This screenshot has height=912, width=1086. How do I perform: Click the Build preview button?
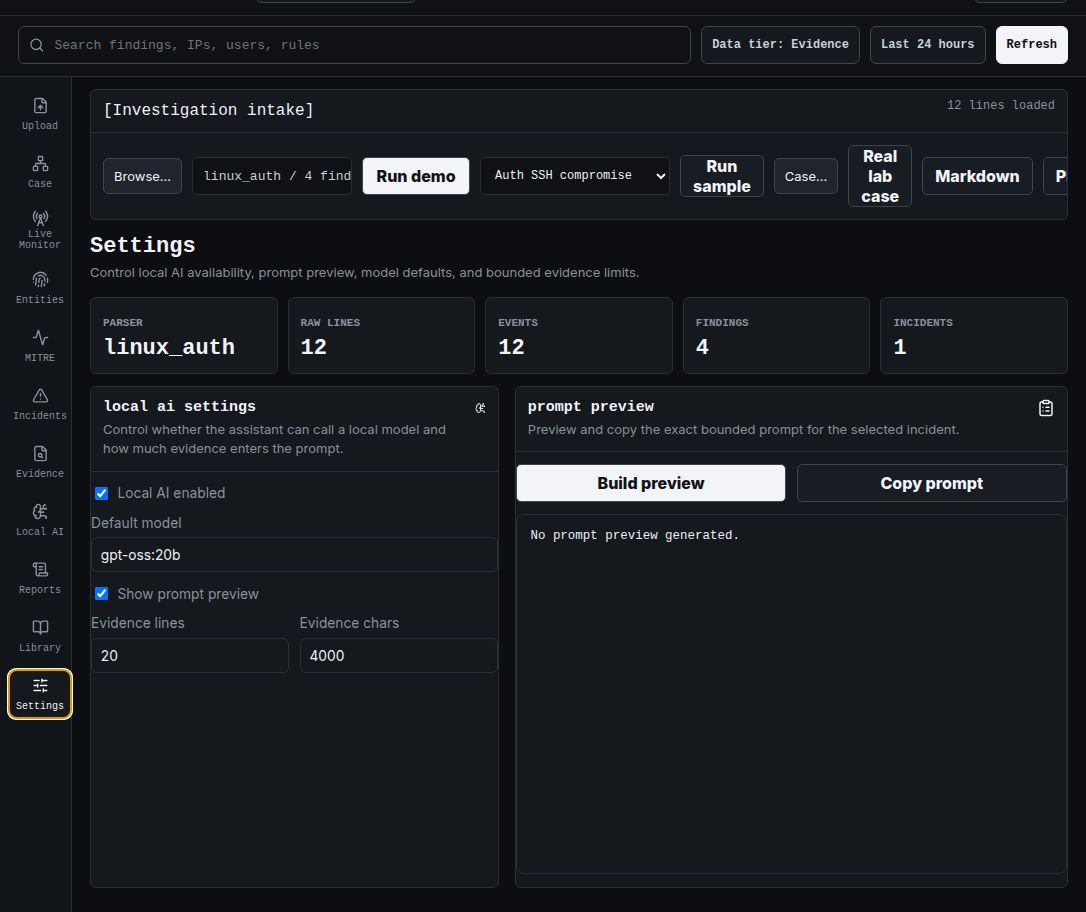(650, 483)
